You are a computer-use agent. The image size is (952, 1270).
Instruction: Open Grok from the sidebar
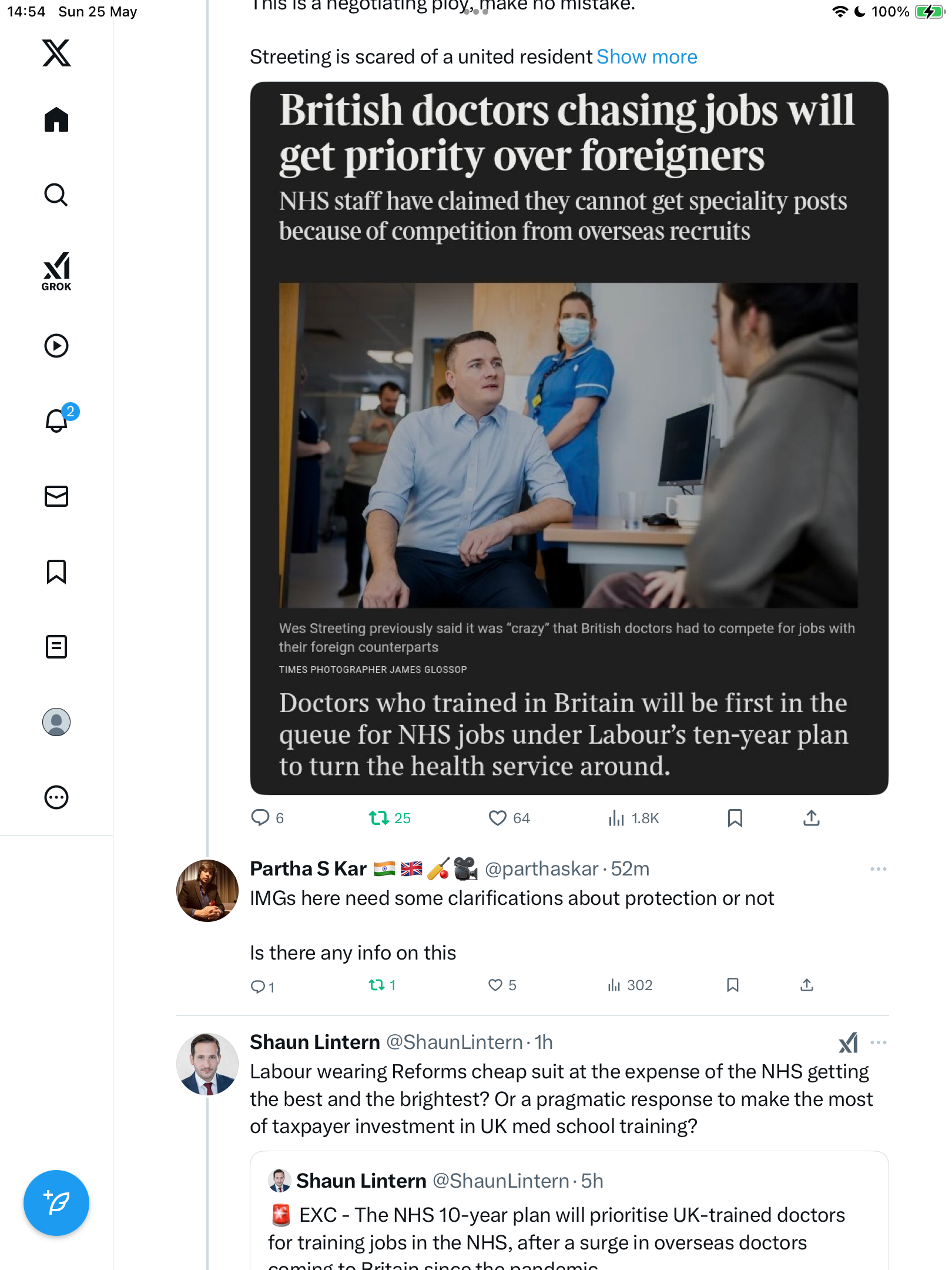(x=56, y=272)
